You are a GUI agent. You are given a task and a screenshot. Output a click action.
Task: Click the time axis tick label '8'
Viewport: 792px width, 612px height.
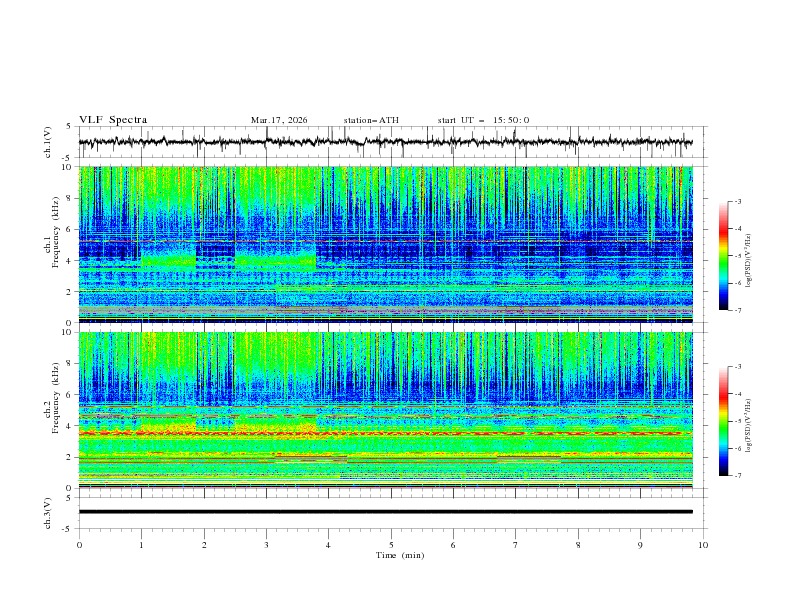[x=578, y=545]
